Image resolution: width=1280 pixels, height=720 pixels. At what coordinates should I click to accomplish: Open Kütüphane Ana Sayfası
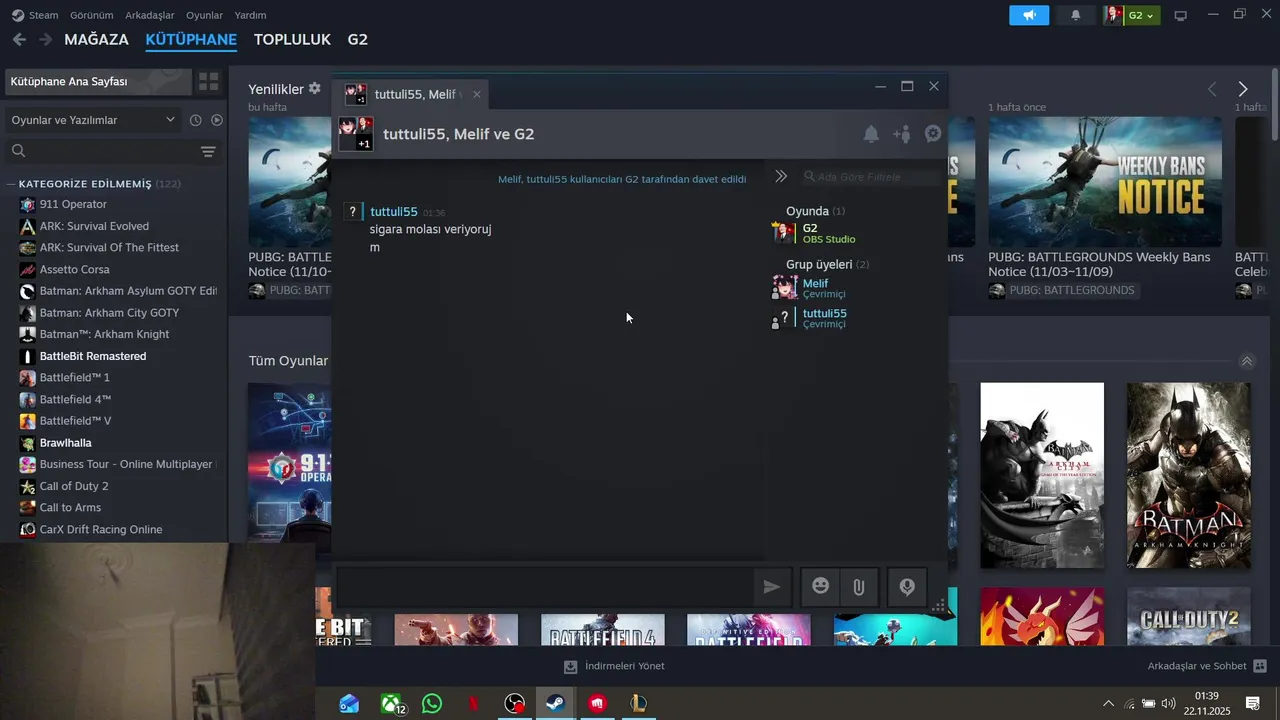pos(97,82)
